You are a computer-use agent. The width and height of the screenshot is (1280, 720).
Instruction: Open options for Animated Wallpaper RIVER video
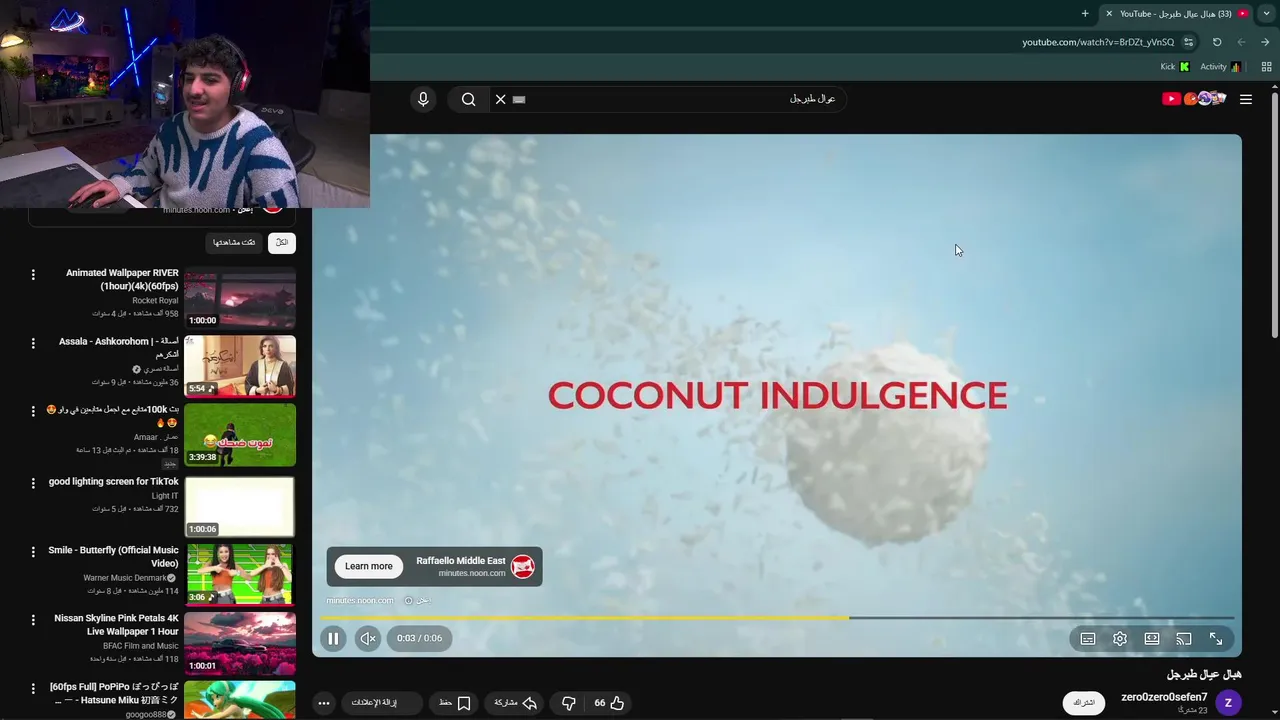[x=33, y=275]
